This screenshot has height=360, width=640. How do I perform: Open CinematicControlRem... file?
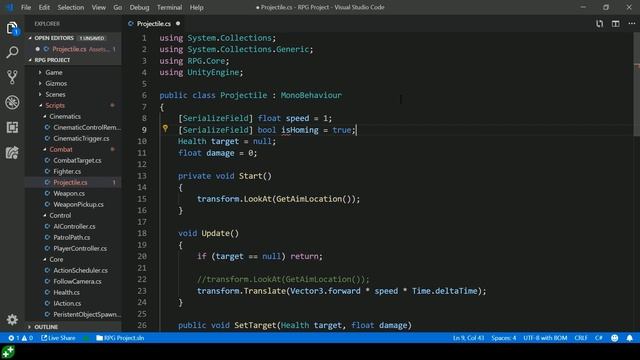click(x=87, y=127)
